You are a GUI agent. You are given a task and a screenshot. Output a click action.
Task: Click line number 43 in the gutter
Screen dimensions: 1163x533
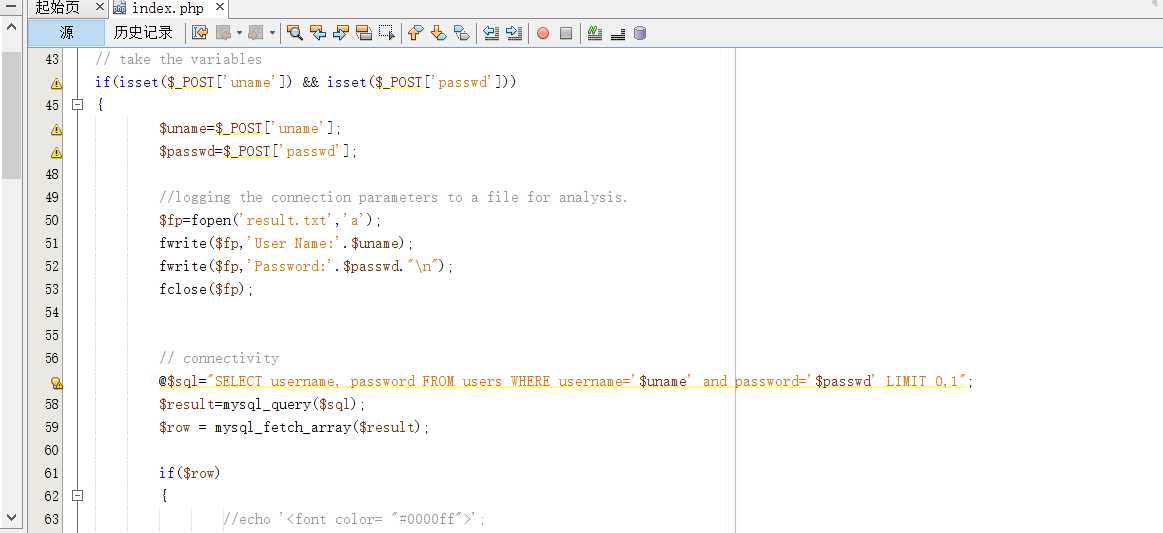[x=52, y=59]
